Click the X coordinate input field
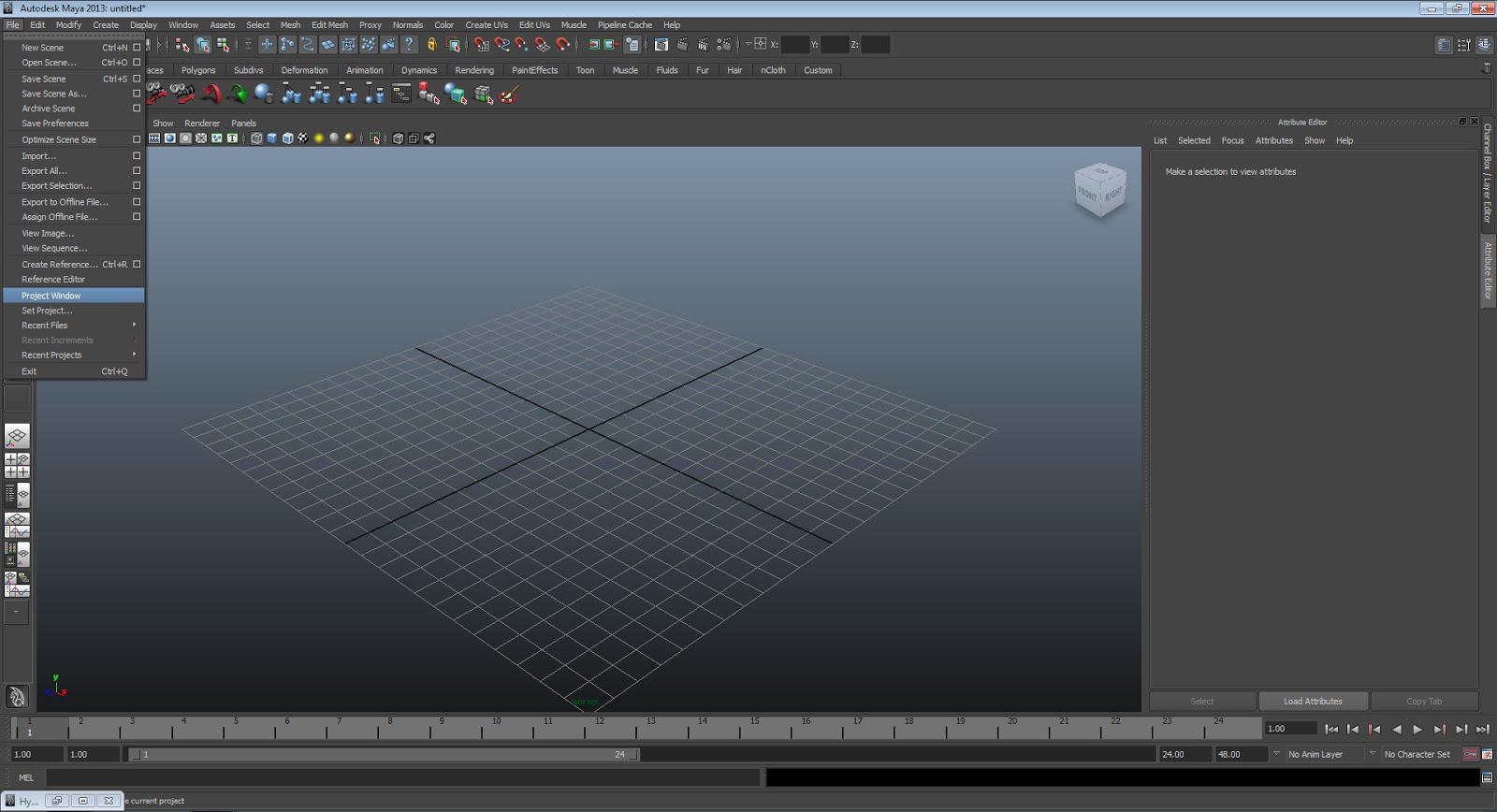The image size is (1497, 812). (795, 44)
